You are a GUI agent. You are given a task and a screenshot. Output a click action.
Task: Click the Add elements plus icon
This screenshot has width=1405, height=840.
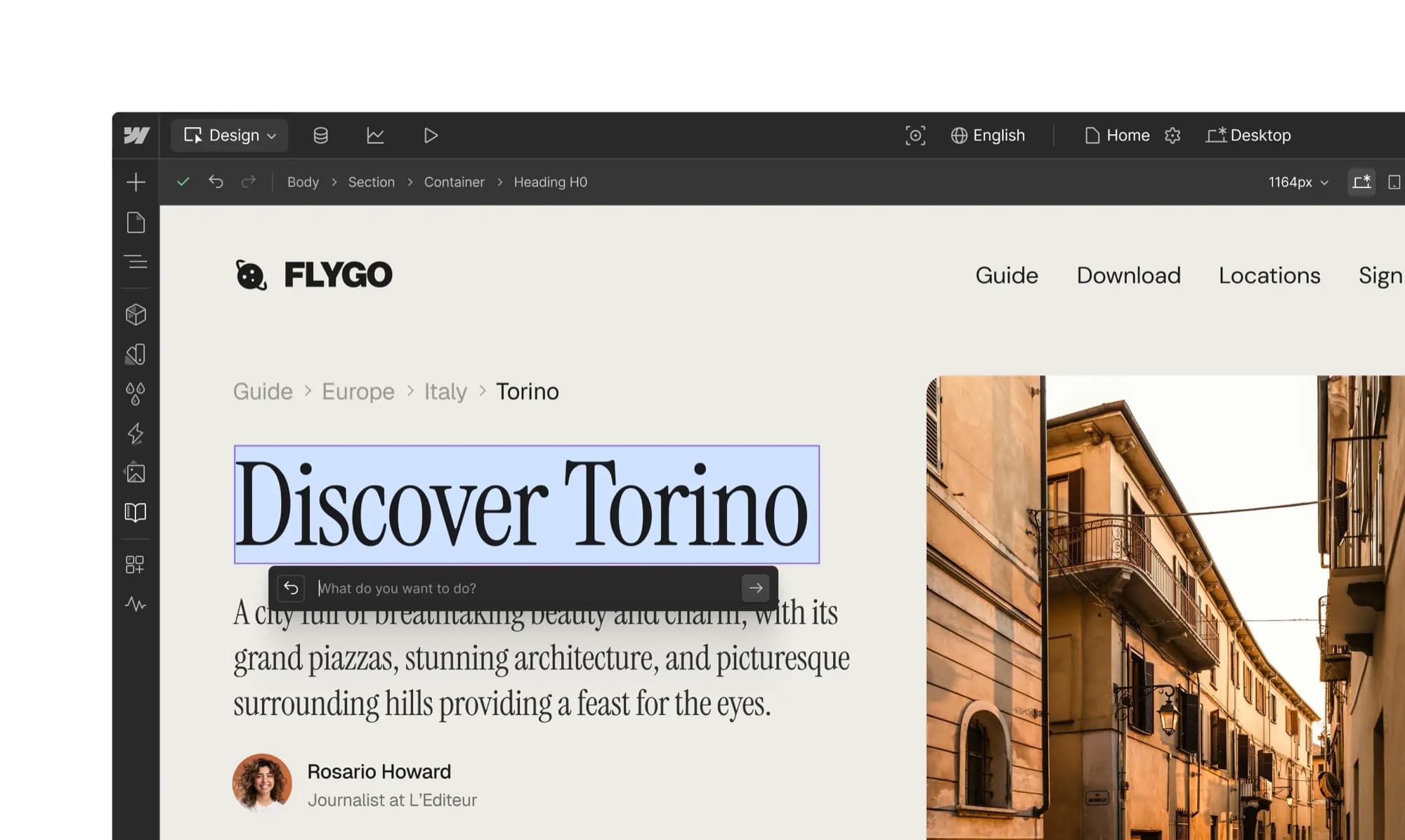pyautogui.click(x=136, y=183)
